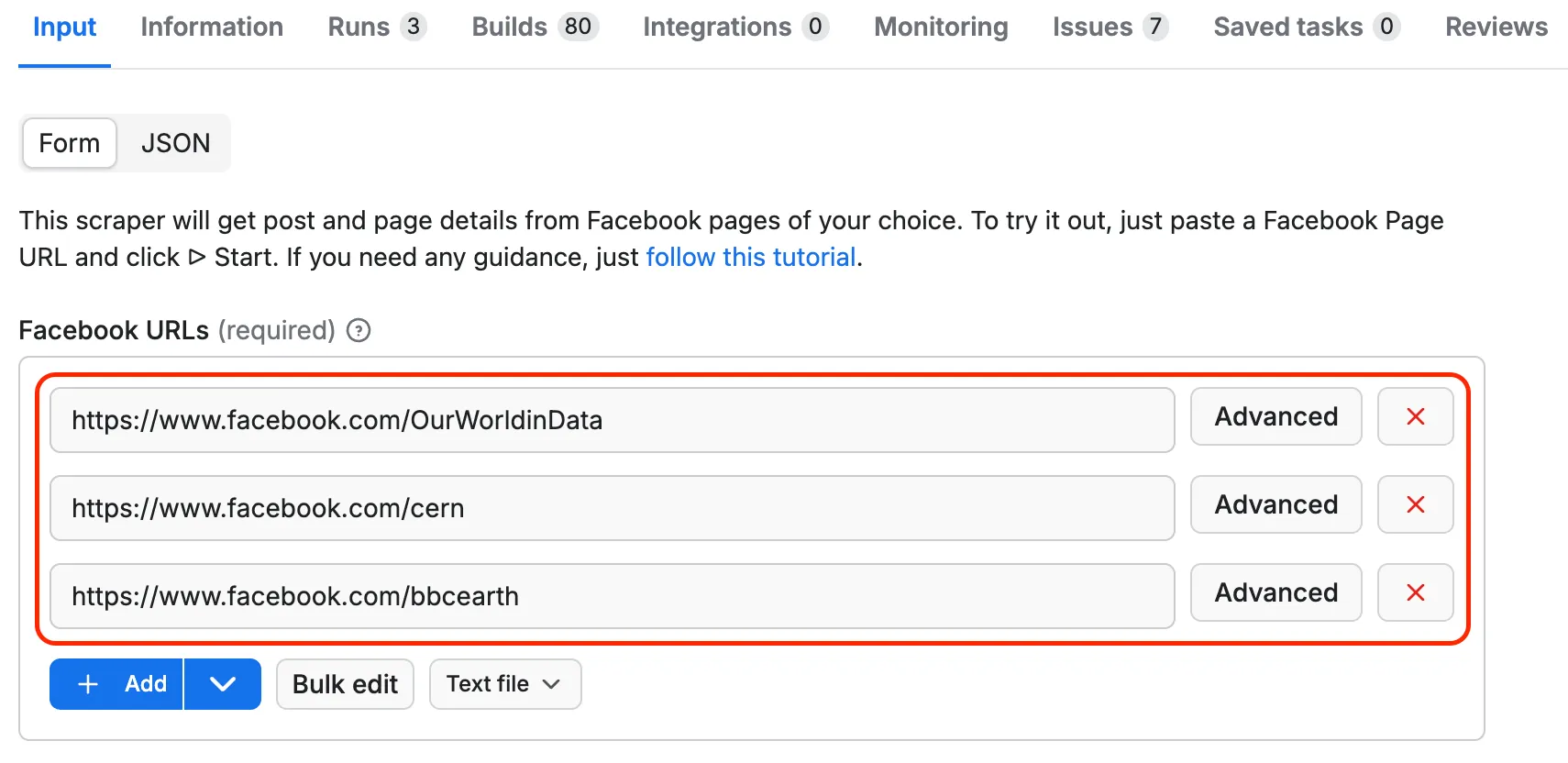The width and height of the screenshot is (1568, 763).
Task: Switch to JSON input mode
Action: tap(175, 143)
